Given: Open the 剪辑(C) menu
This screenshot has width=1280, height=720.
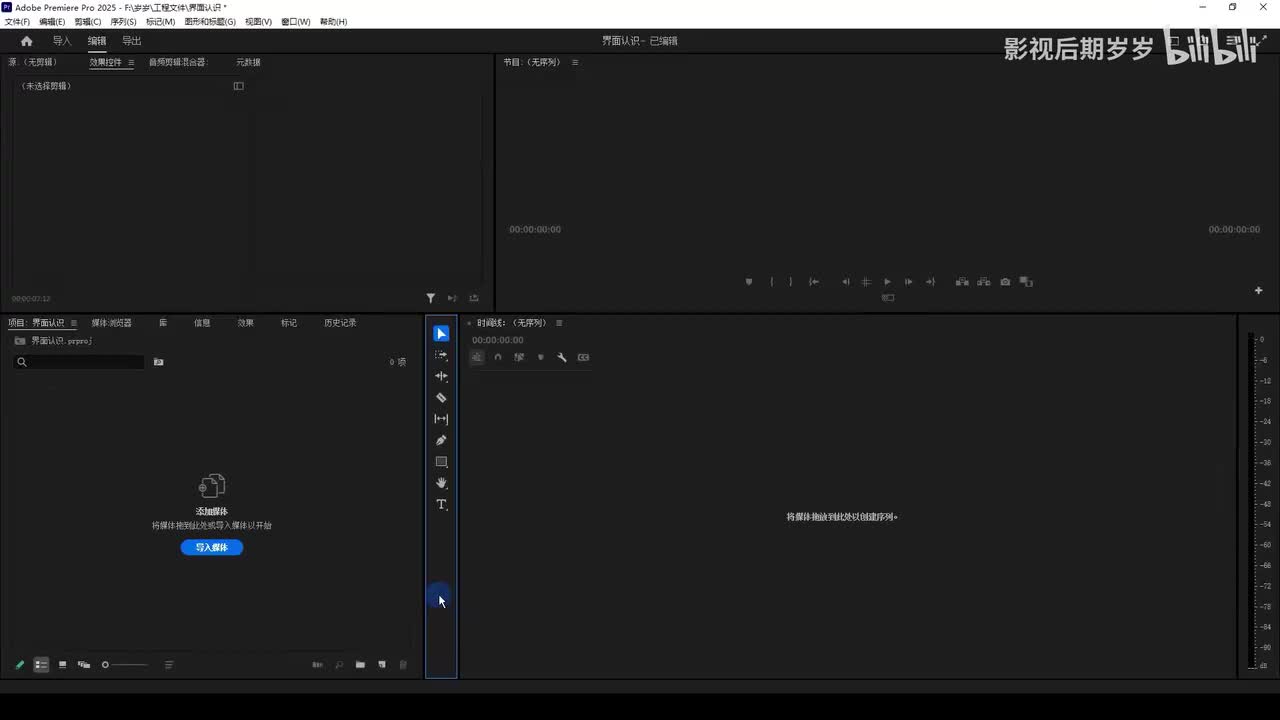Looking at the screenshot, I should 88,22.
